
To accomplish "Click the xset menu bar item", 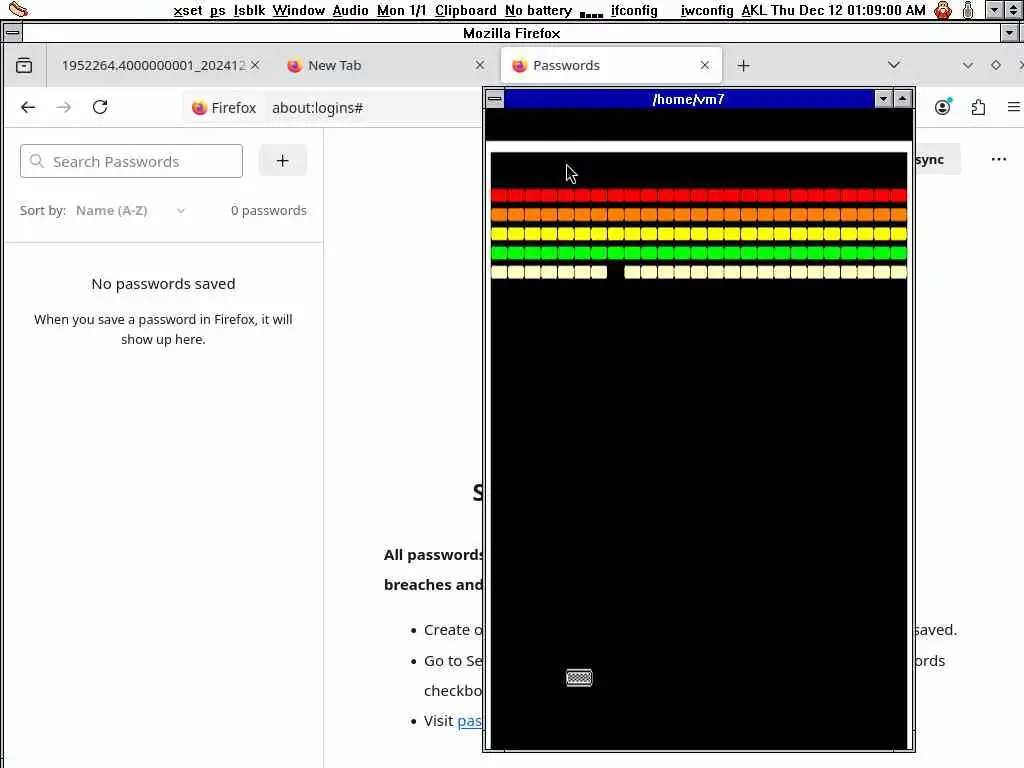I will 187,10.
